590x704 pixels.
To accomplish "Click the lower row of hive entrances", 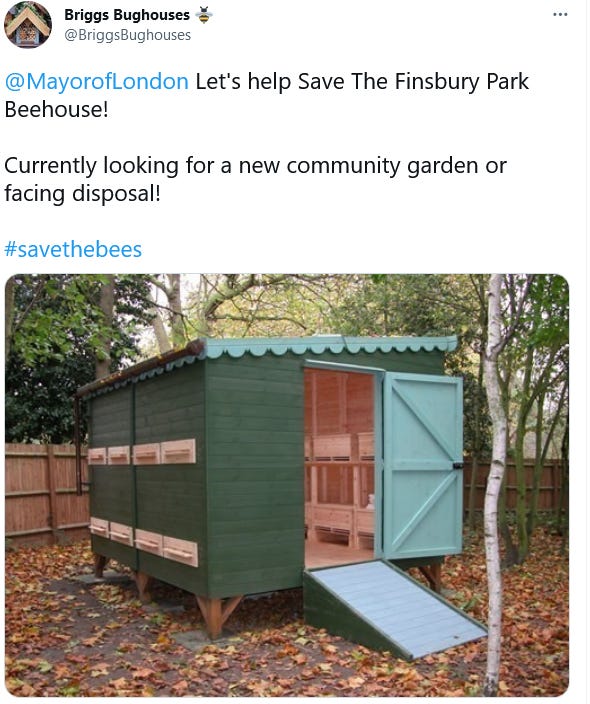I will (144, 541).
